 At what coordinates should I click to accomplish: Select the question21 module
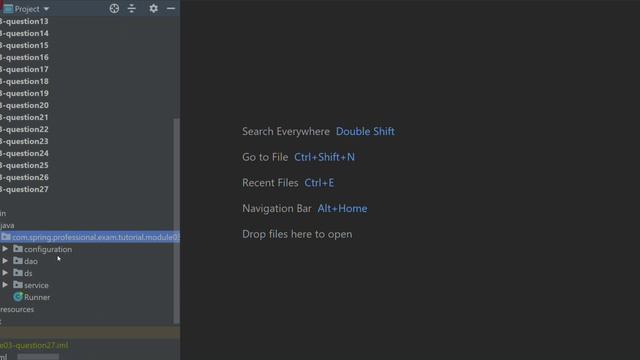[x=24, y=117]
